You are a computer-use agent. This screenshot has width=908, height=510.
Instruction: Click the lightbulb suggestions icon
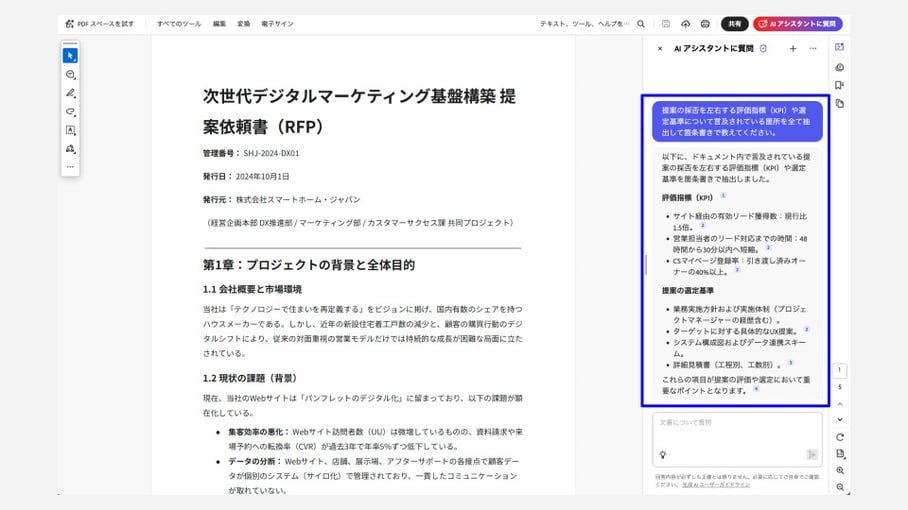point(662,454)
